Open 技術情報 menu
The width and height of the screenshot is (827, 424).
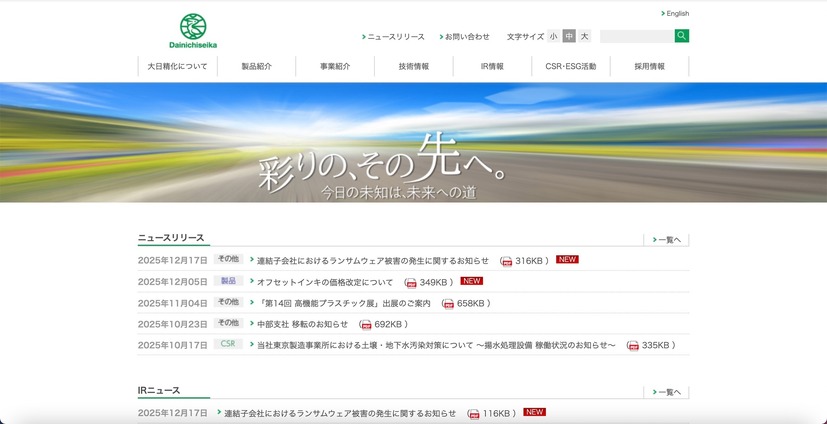click(x=414, y=66)
